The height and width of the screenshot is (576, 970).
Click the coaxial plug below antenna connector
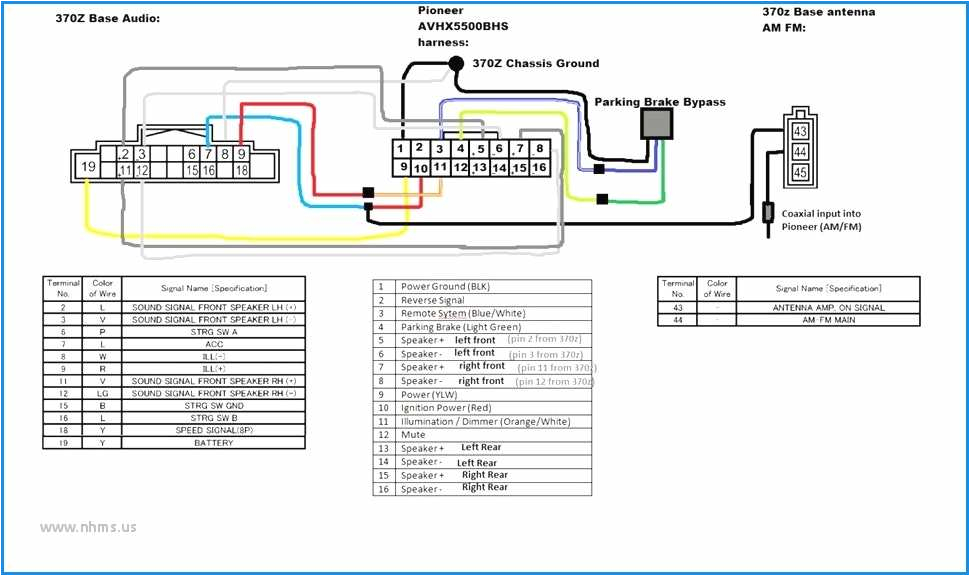[768, 212]
